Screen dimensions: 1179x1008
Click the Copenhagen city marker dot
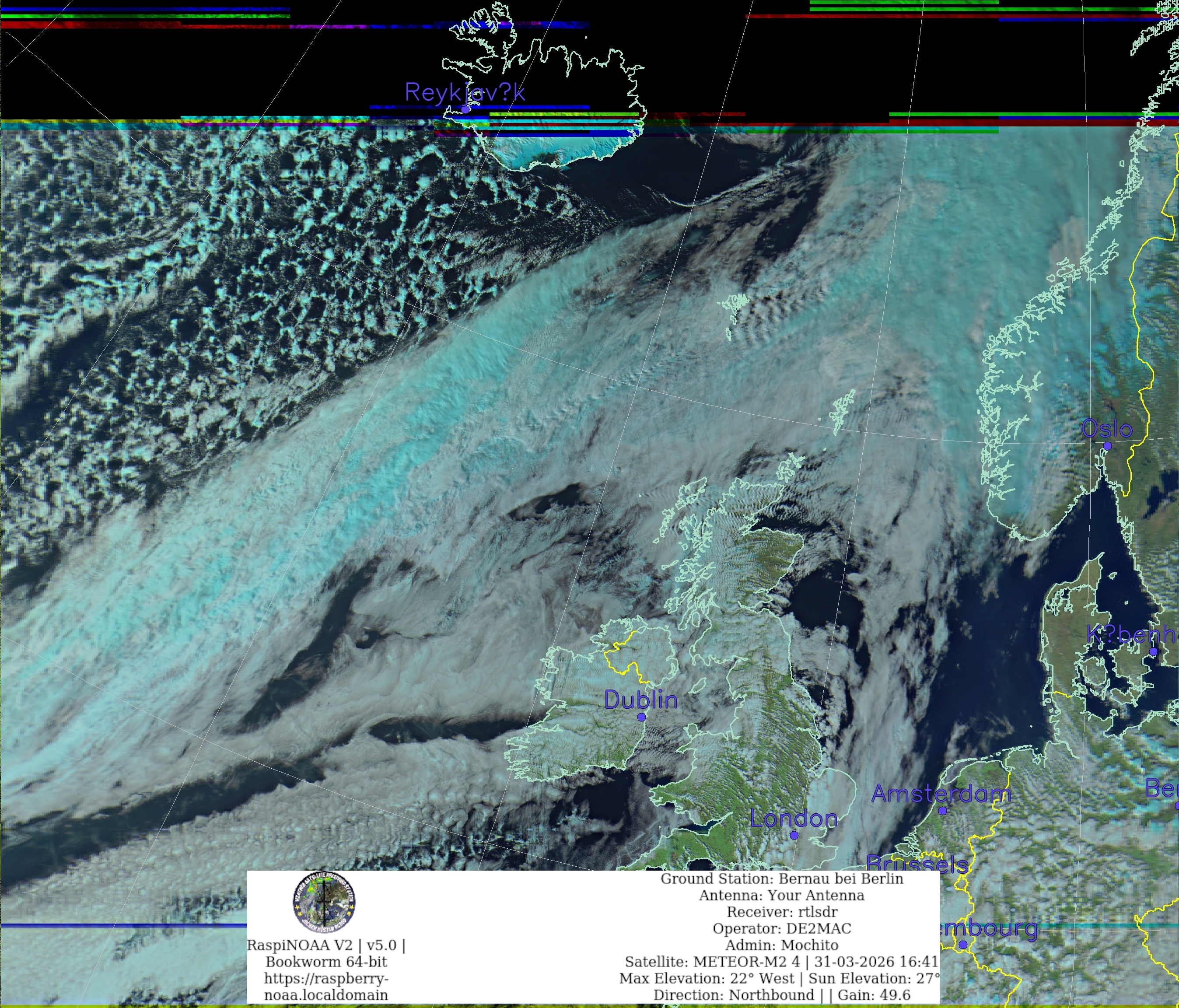1153,652
